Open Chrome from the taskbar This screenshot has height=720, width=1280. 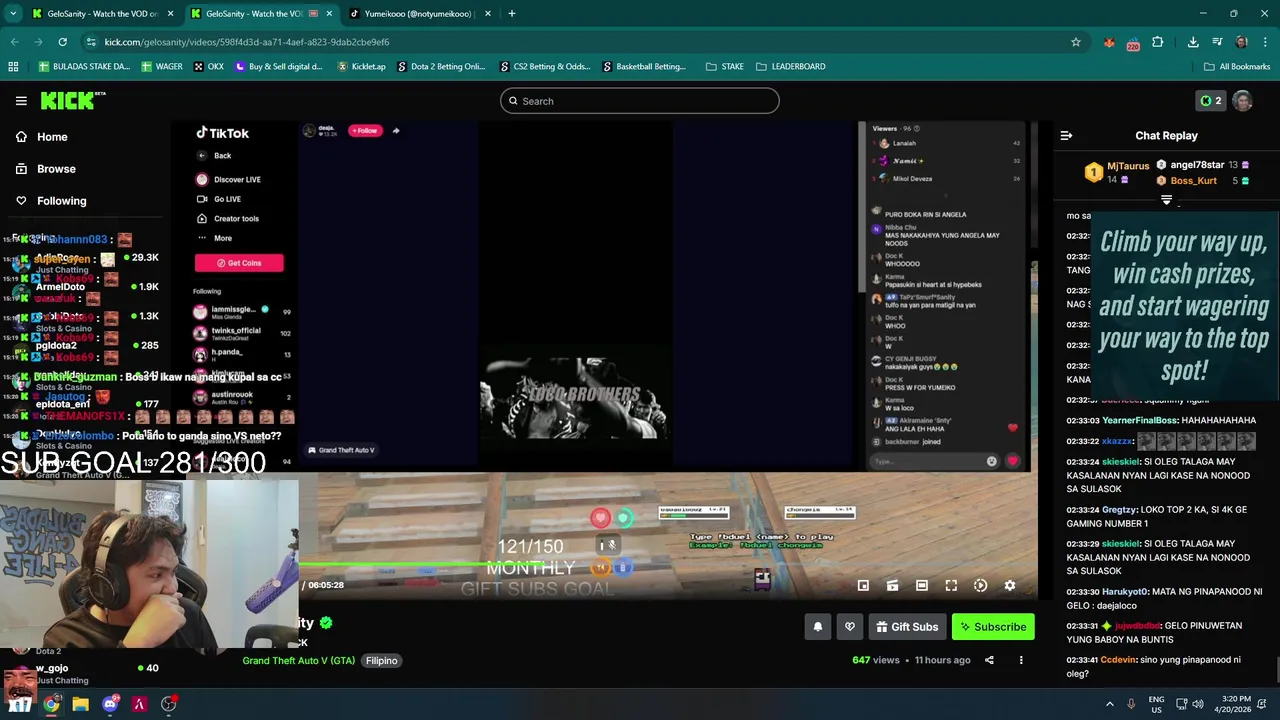click(51, 705)
